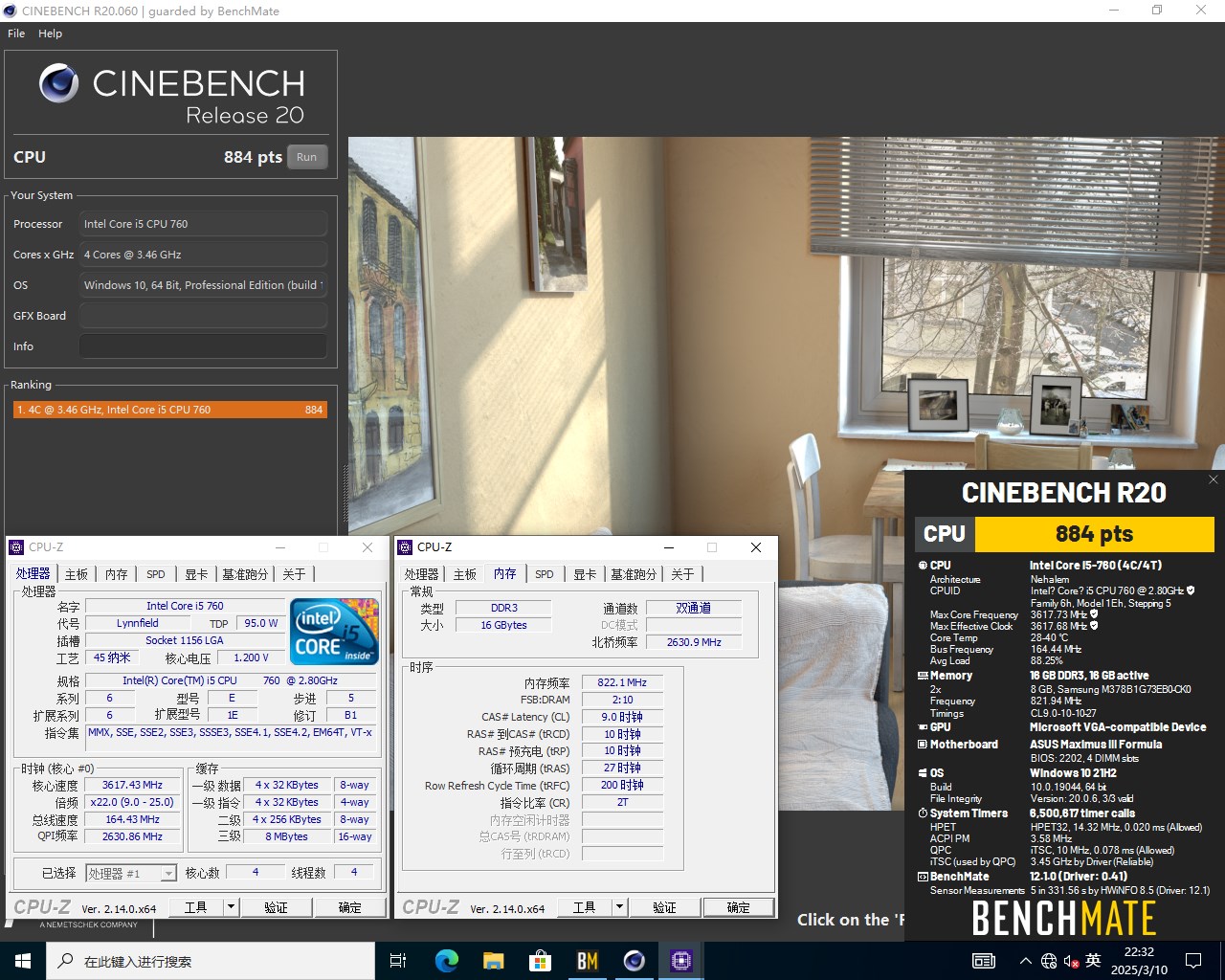Select multiplier value x22.0 (9.0 - 25.0)
1225x980 pixels.
pos(132,802)
